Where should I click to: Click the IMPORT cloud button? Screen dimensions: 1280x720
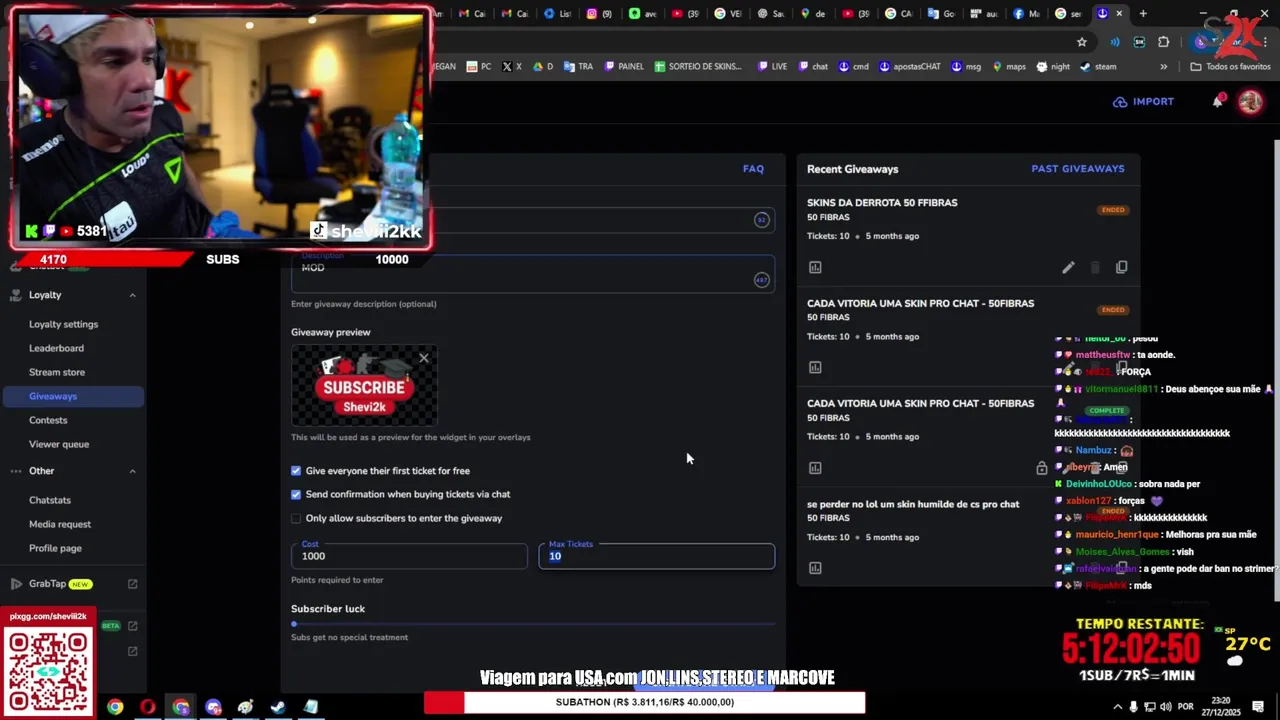[x=1143, y=101]
